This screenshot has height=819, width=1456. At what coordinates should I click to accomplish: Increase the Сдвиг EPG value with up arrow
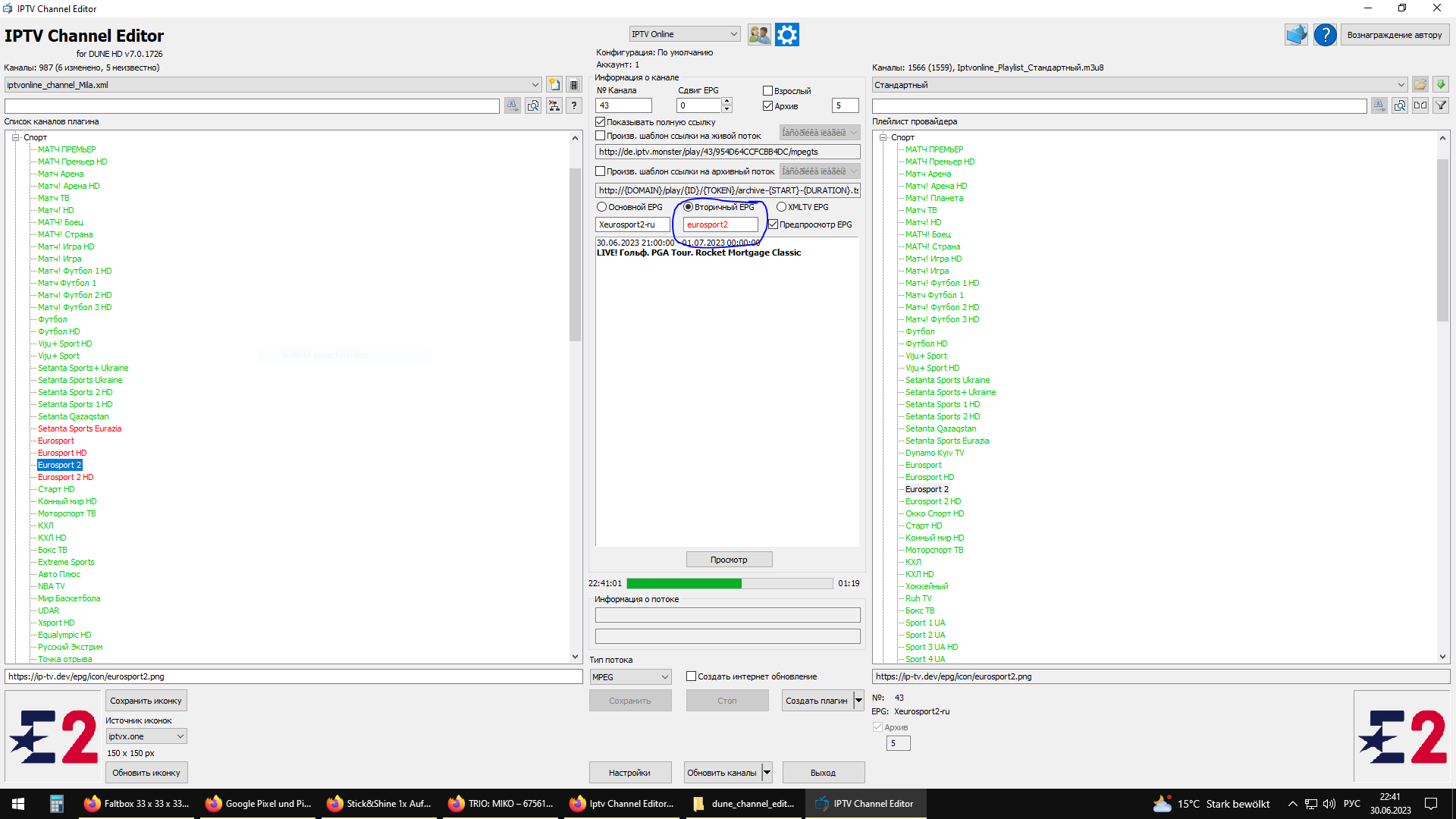pyautogui.click(x=726, y=102)
